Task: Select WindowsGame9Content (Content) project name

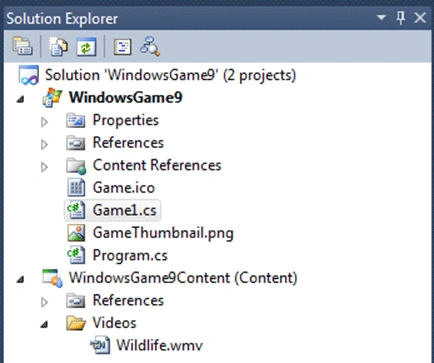Action: [x=183, y=278]
